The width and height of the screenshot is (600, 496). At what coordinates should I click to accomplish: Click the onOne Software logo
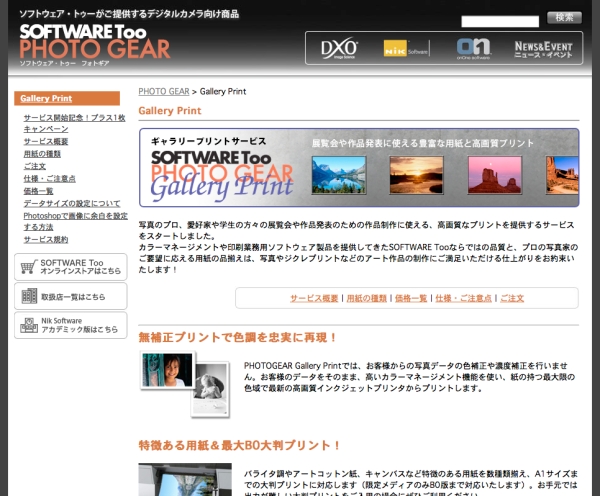pyautogui.click(x=473, y=47)
